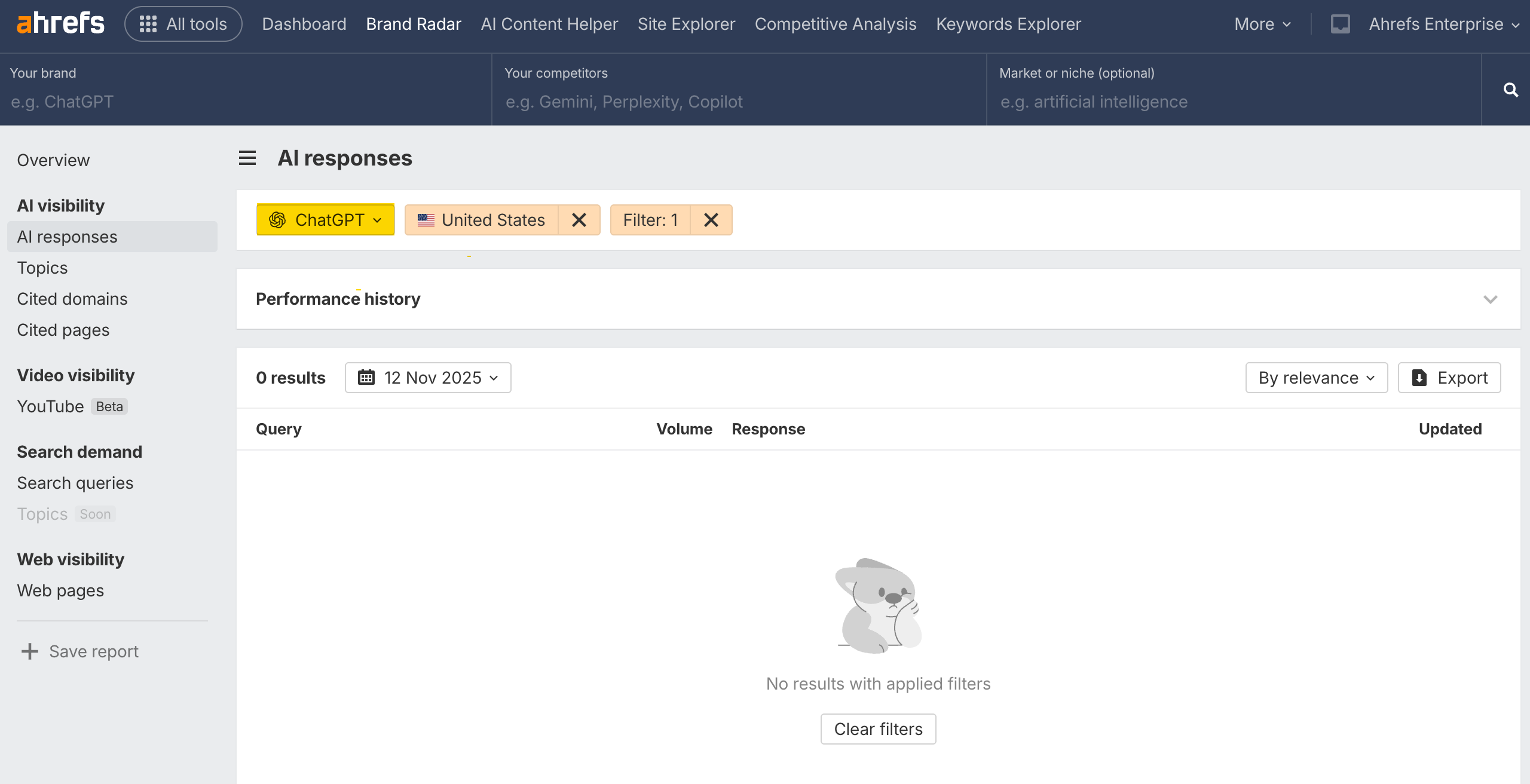Click the ahrefs logo
The width and height of the screenshot is (1530, 784).
pos(60,24)
